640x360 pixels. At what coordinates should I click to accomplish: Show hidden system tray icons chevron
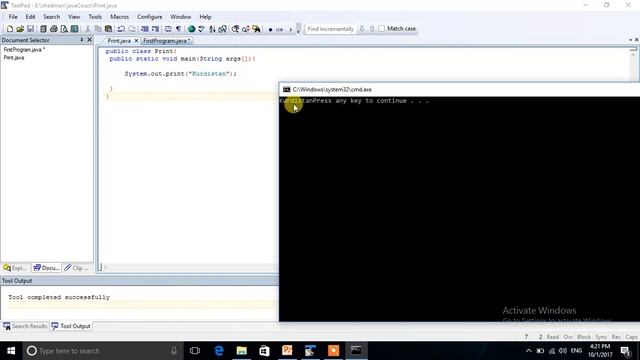click(529, 351)
